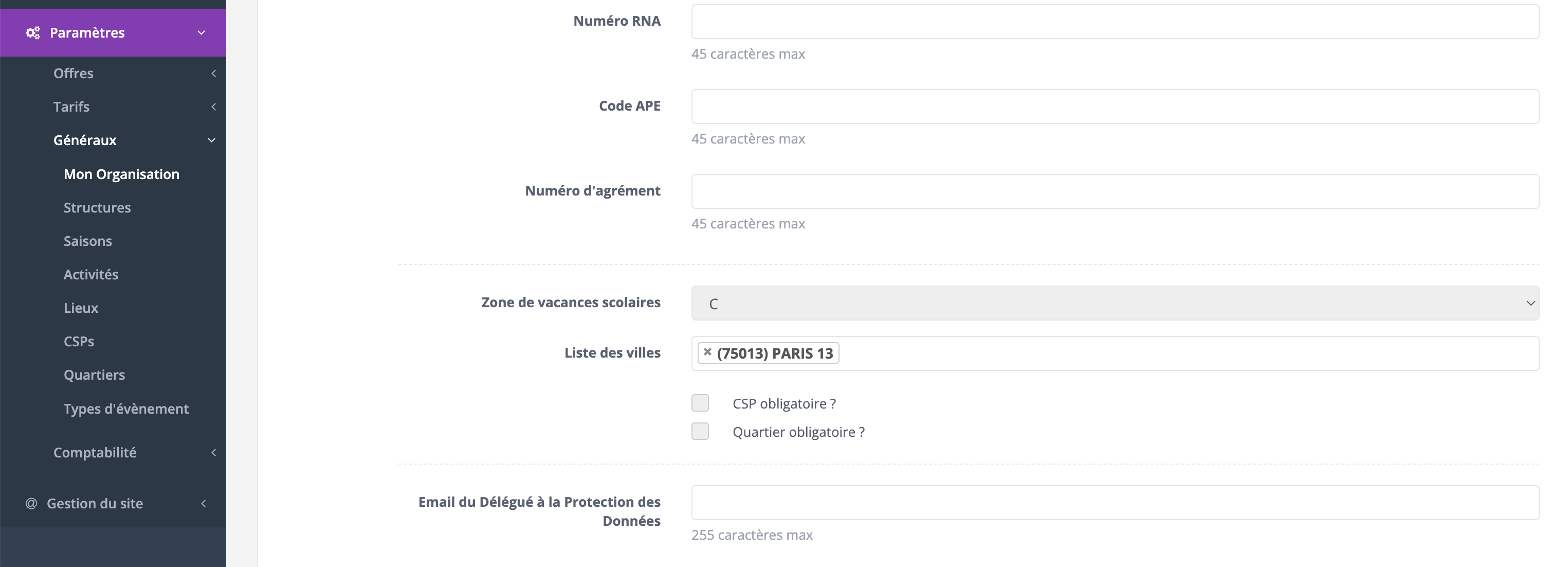
Task: Focus the Email du Délégué input field
Action: [x=1115, y=503]
